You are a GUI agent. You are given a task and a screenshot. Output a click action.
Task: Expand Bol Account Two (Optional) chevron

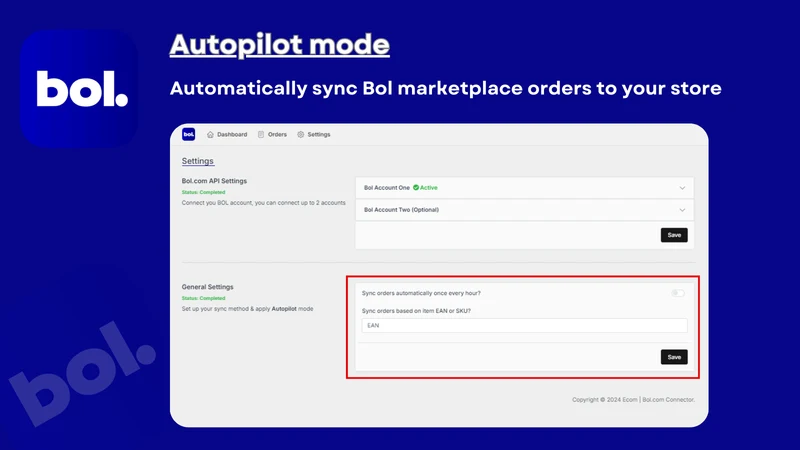pos(682,210)
